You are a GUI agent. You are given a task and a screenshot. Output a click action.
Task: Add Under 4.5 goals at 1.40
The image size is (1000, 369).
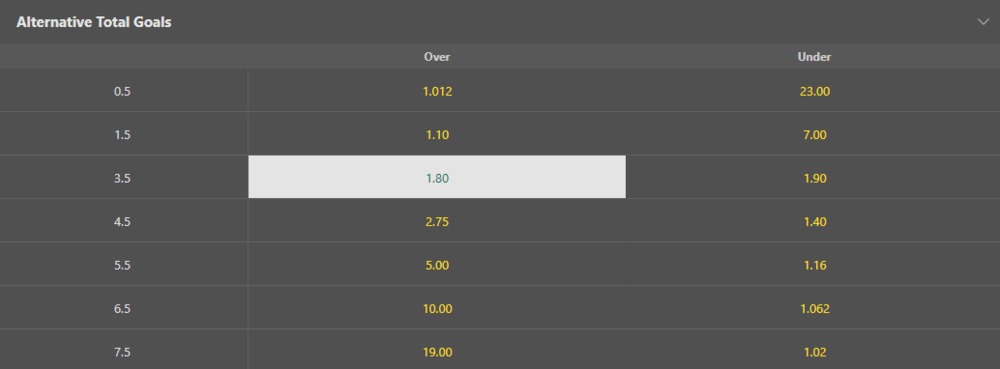click(x=814, y=221)
